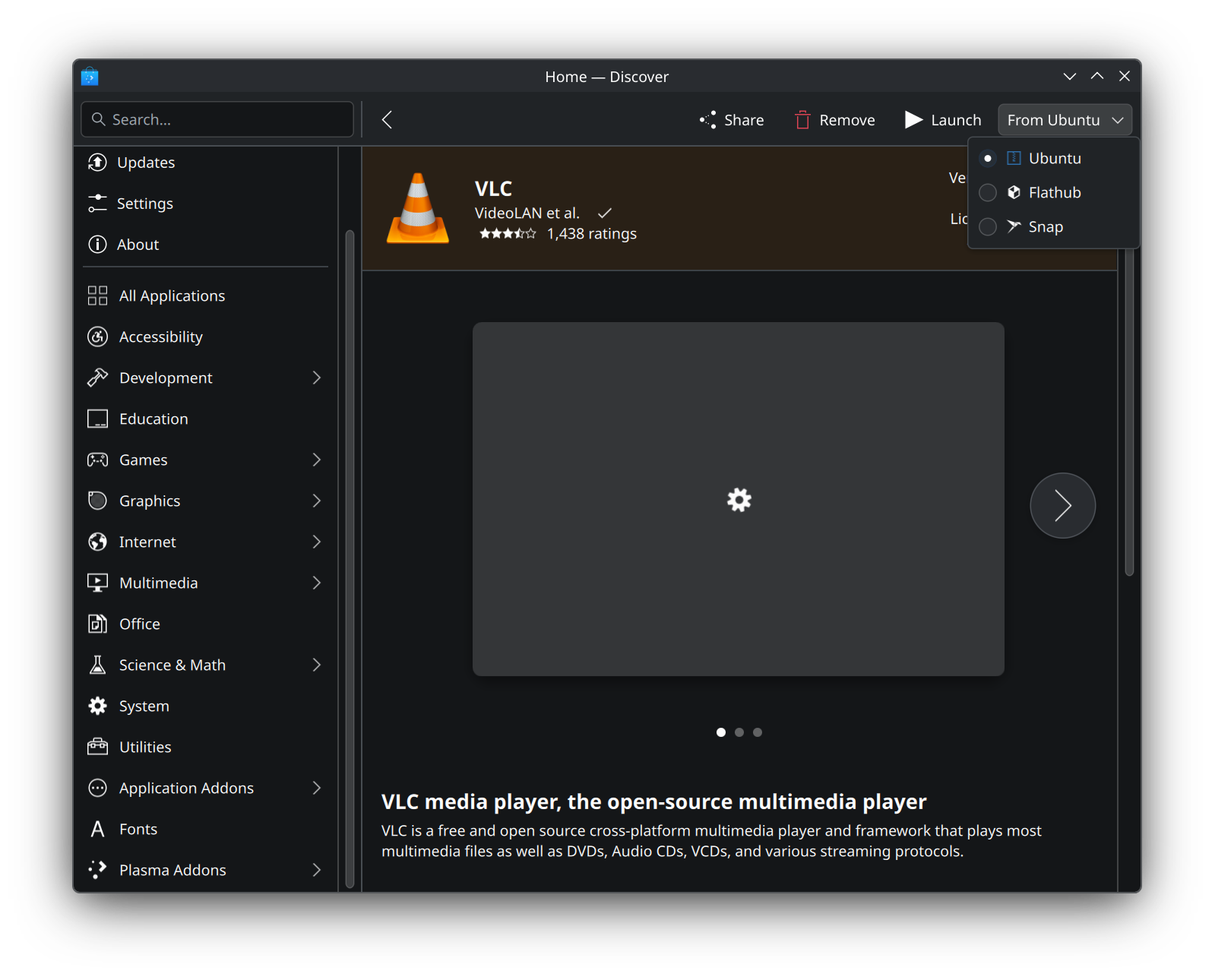
Task: Click the System category label
Action: (144, 706)
